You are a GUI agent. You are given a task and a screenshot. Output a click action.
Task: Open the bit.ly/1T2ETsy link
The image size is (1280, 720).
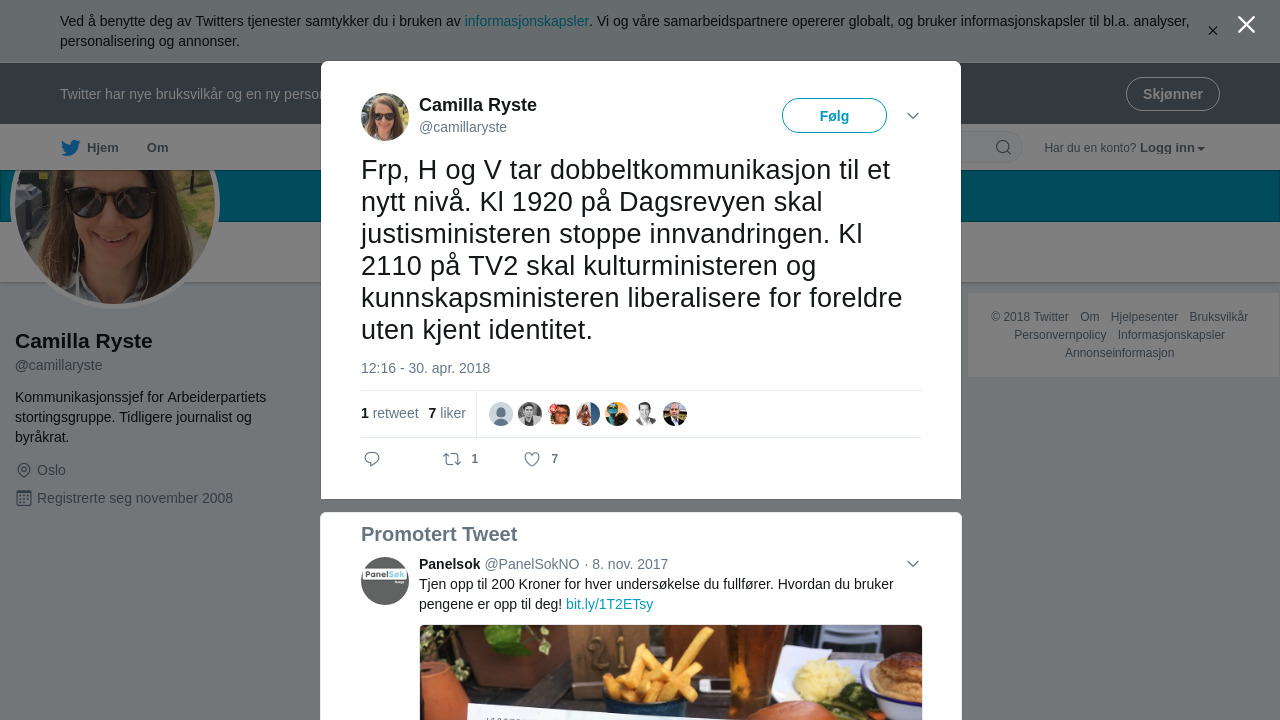tap(609, 604)
